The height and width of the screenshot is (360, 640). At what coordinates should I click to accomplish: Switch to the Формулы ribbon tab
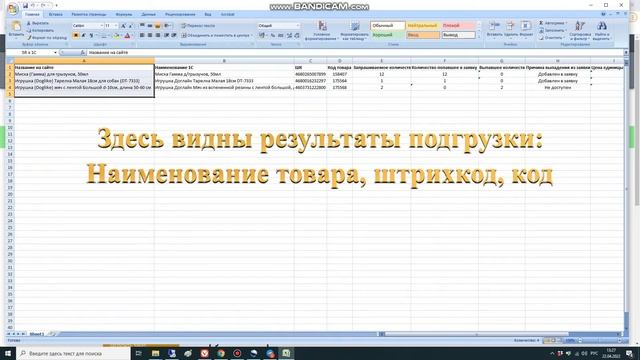(x=124, y=14)
